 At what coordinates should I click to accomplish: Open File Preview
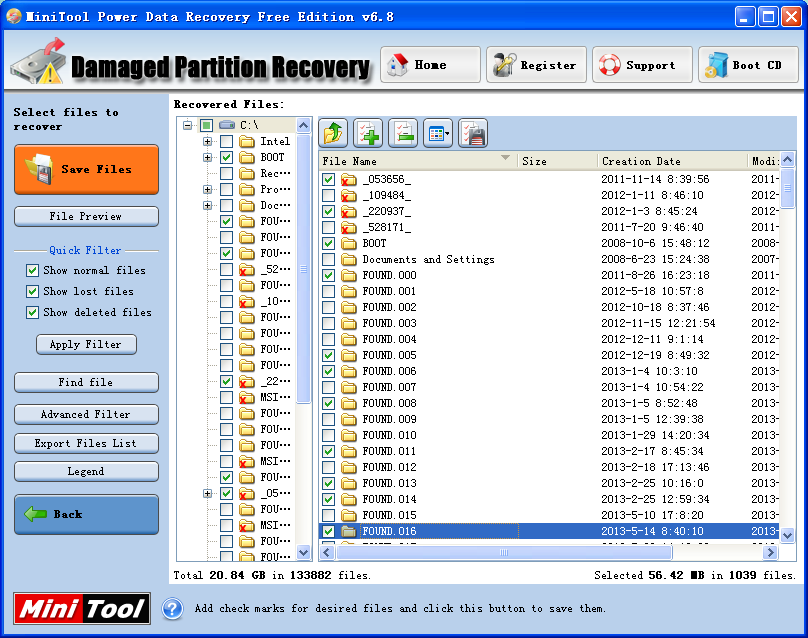pyautogui.click(x=86, y=216)
